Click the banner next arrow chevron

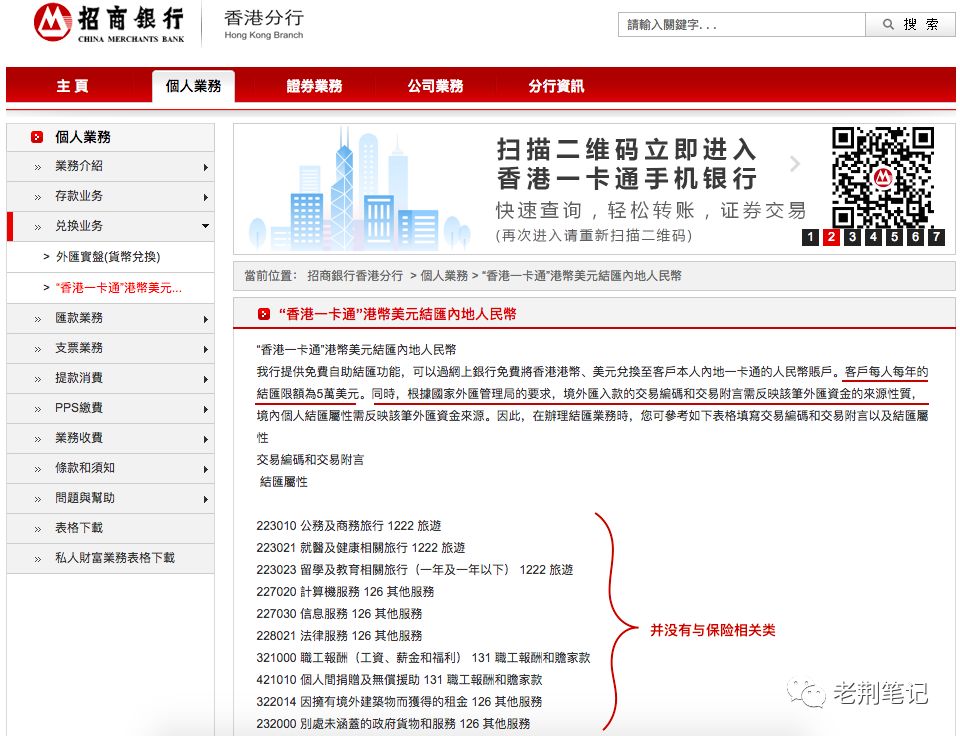(x=795, y=165)
